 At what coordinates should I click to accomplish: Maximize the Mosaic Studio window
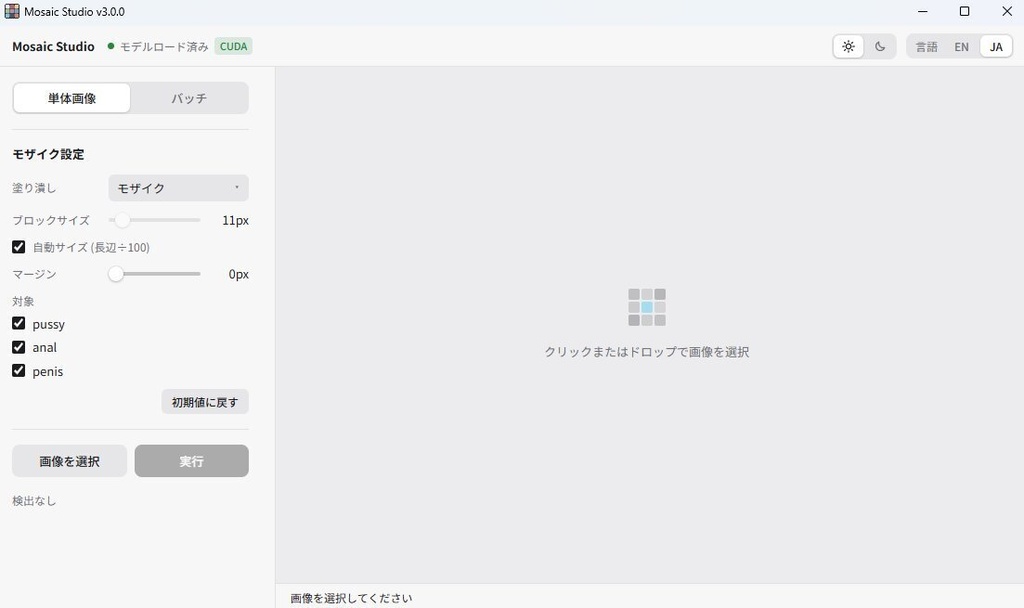click(x=965, y=11)
